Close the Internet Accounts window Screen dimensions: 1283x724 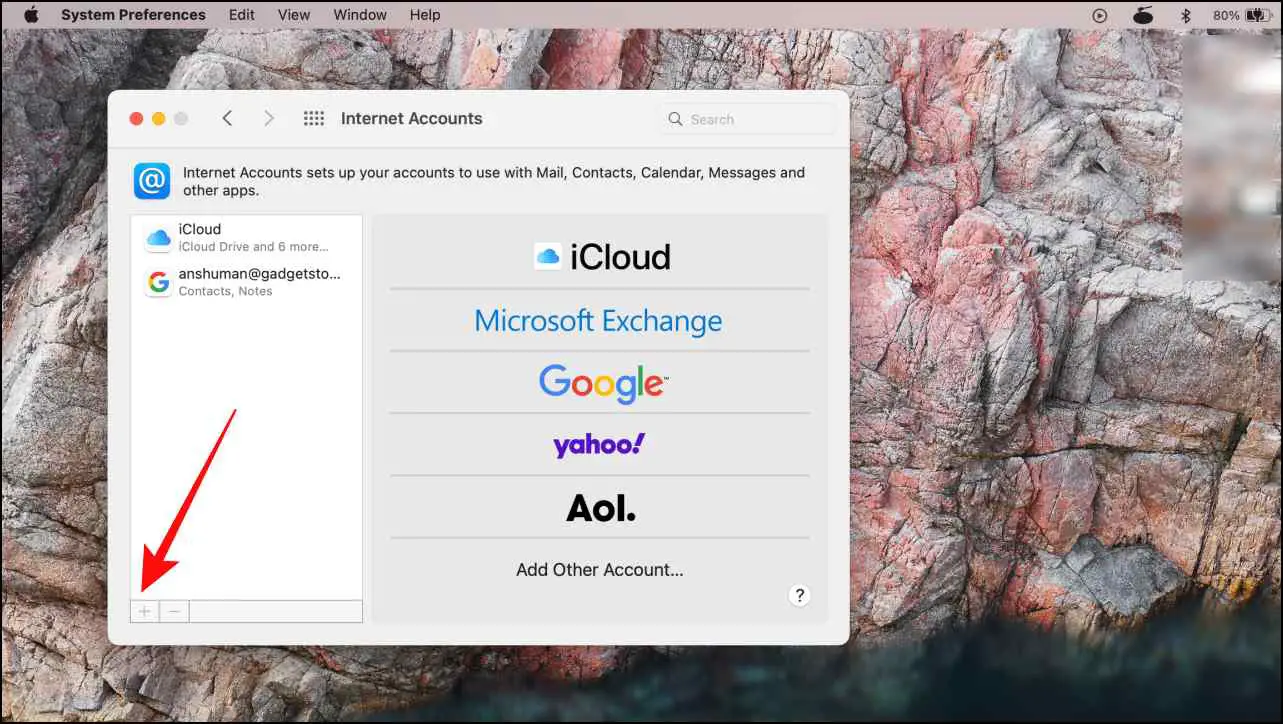pyautogui.click(x=137, y=119)
